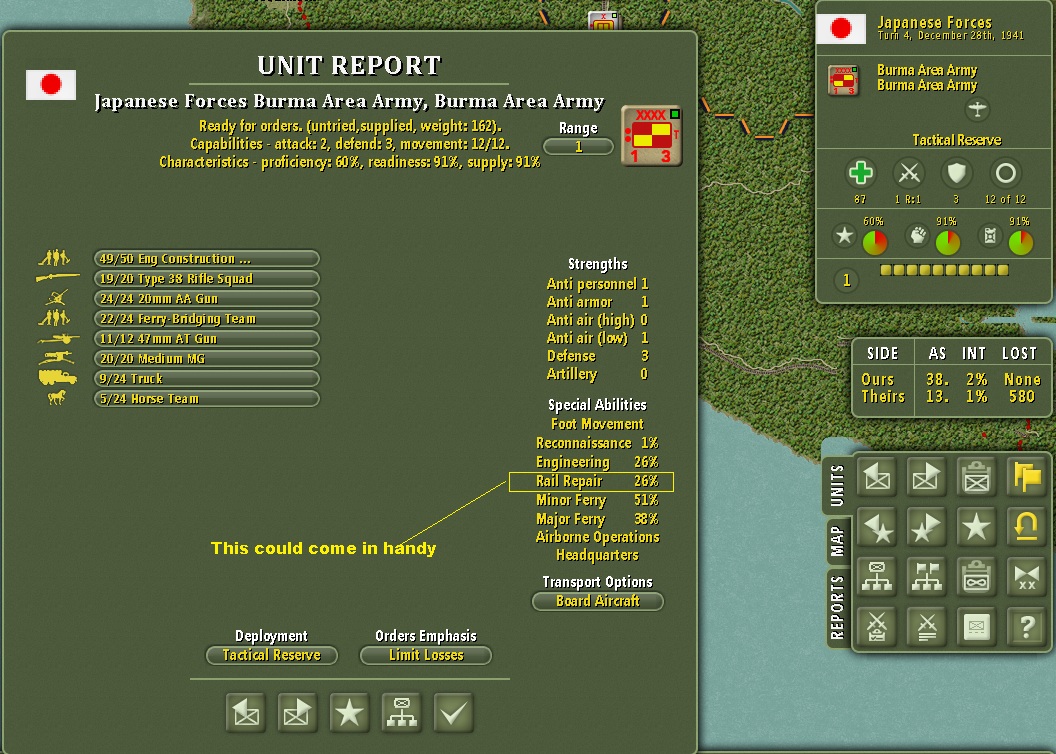Open formation star icon in Unit Report footer
Image resolution: width=1056 pixels, height=754 pixels.
(x=350, y=712)
